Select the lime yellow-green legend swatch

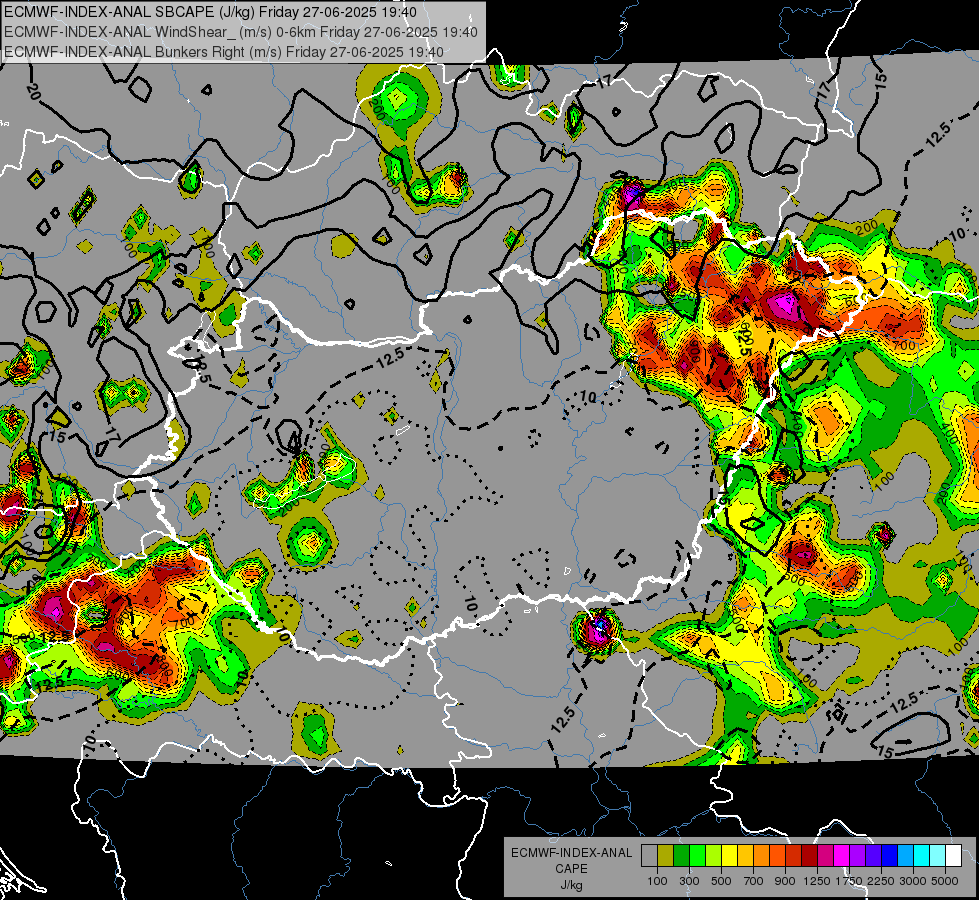[x=714, y=856]
